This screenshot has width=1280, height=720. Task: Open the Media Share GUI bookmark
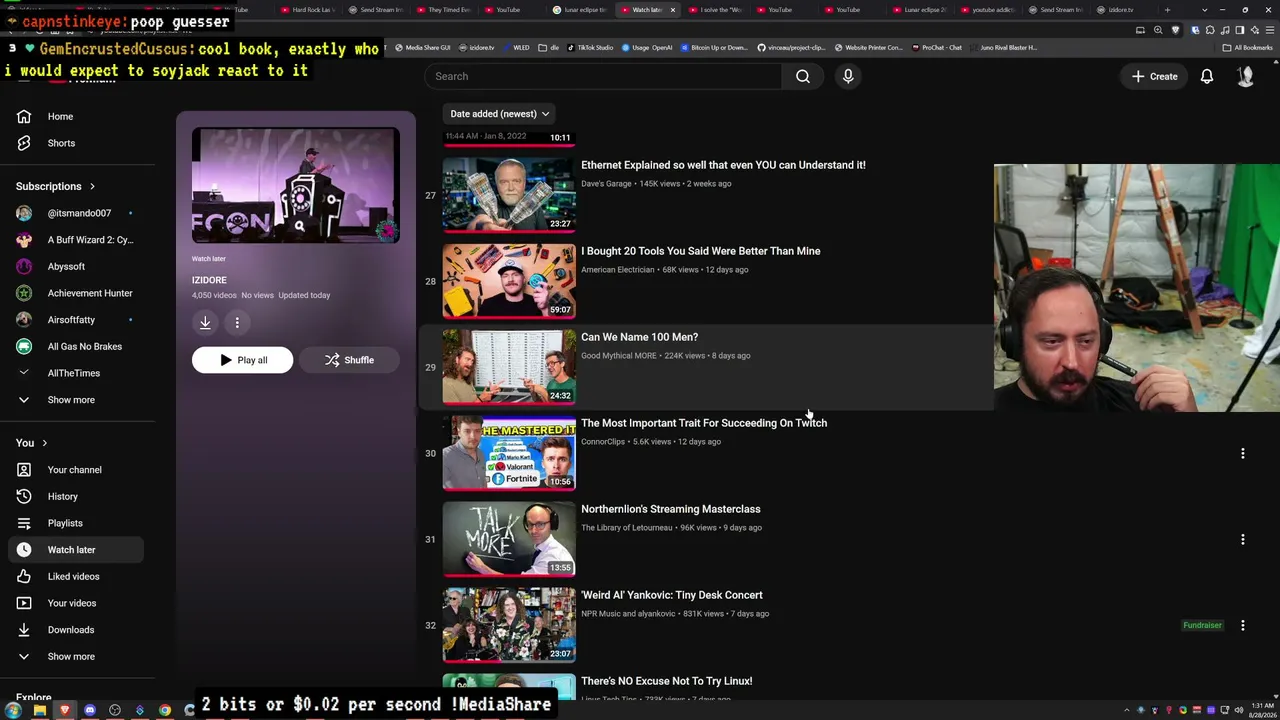point(422,47)
